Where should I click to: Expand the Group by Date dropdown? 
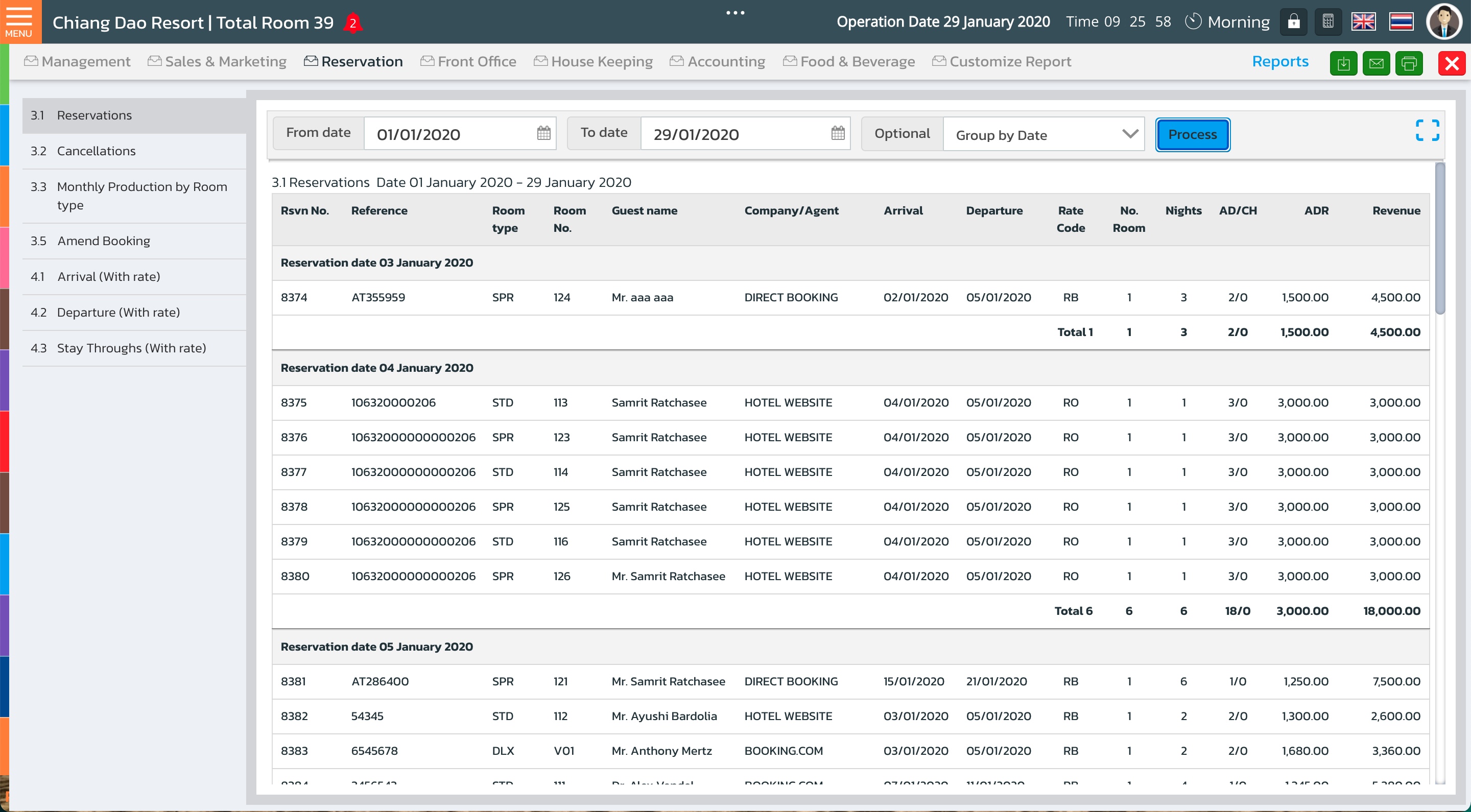pyautogui.click(x=1043, y=135)
